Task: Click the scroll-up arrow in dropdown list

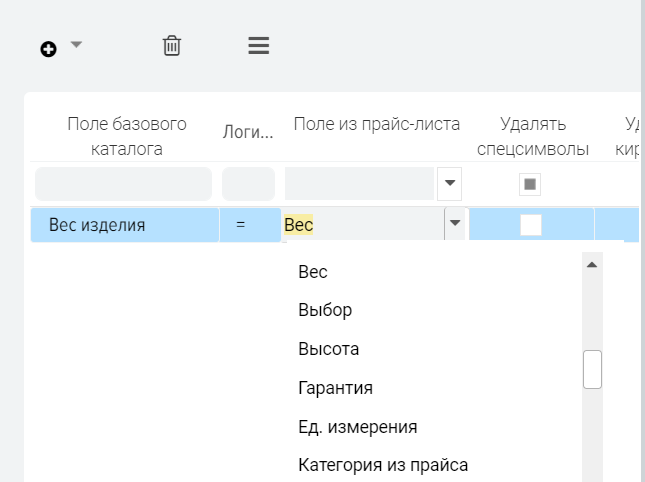Action: [x=592, y=265]
